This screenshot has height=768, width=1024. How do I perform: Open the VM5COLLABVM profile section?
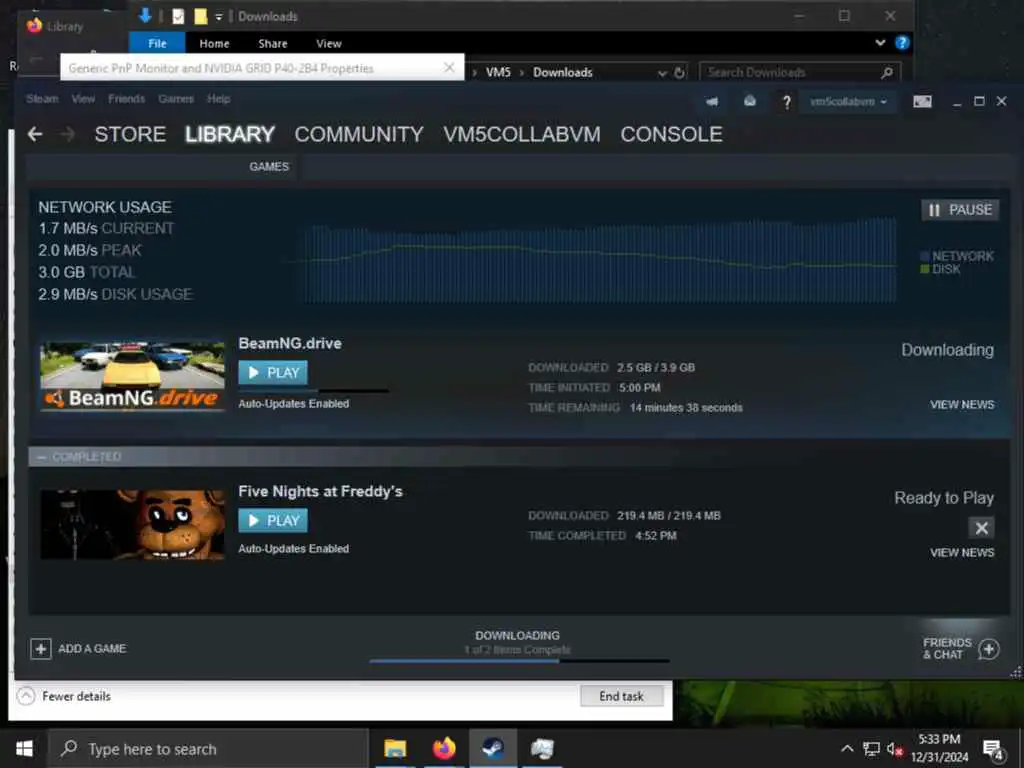click(521, 135)
